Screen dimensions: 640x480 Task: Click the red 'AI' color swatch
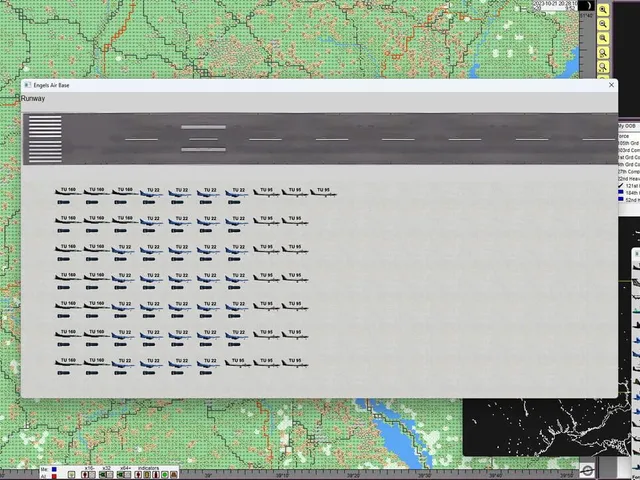tap(54, 476)
